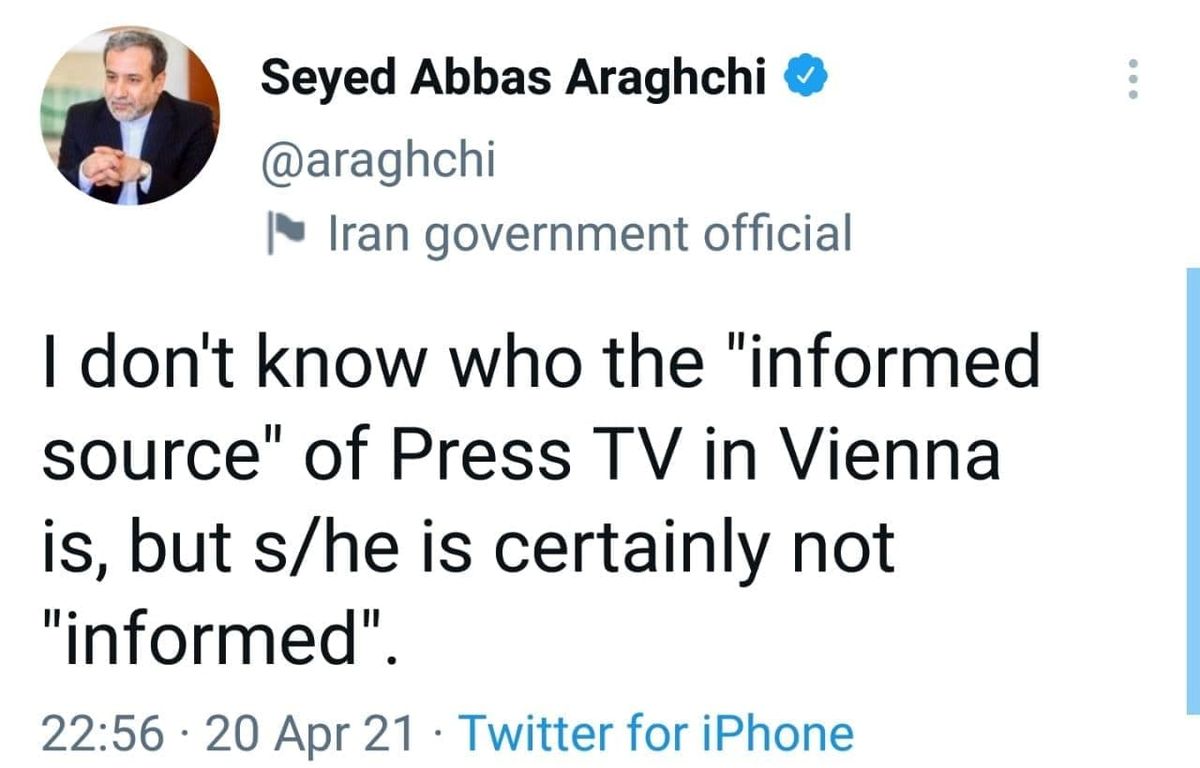Click the blue vertical bar at right edge

click(x=1192, y=490)
